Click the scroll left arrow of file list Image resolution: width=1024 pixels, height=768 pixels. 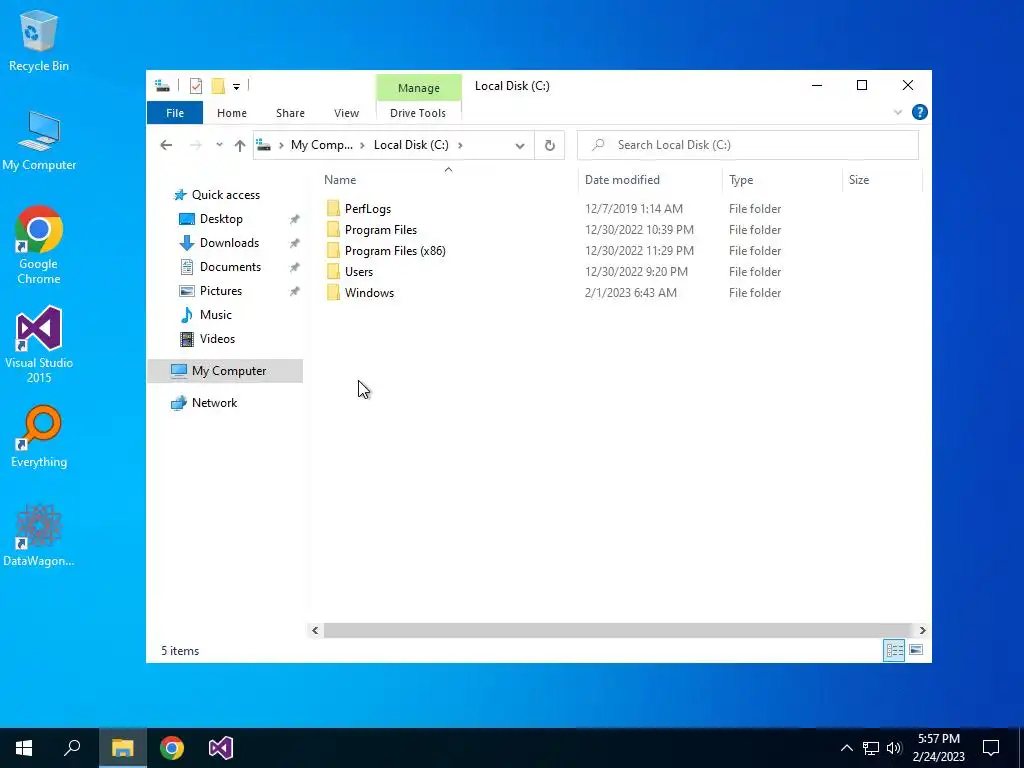[315, 630]
